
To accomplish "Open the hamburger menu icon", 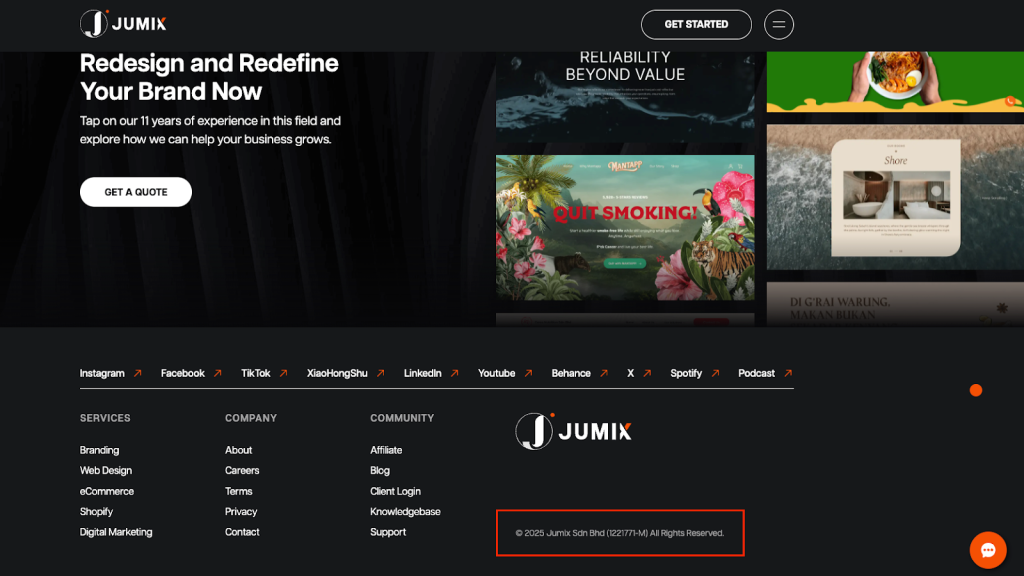I will pos(778,24).
